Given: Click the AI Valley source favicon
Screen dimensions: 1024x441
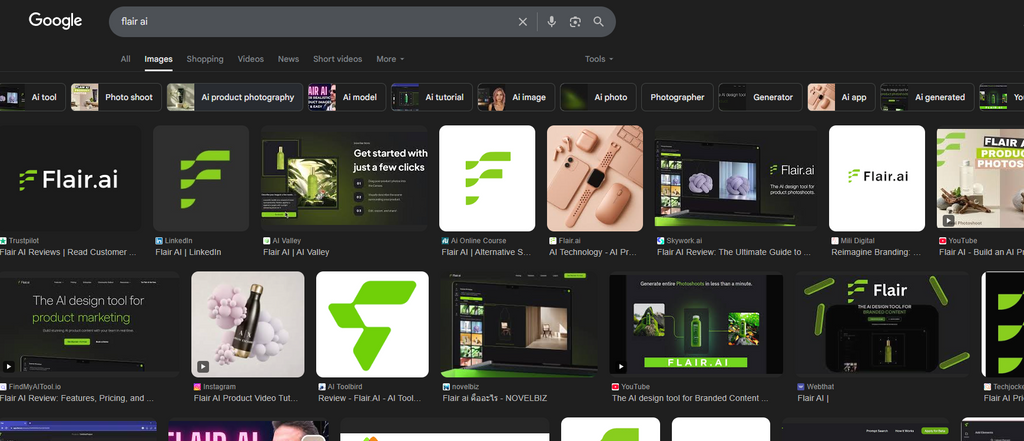Looking at the screenshot, I should (266, 241).
